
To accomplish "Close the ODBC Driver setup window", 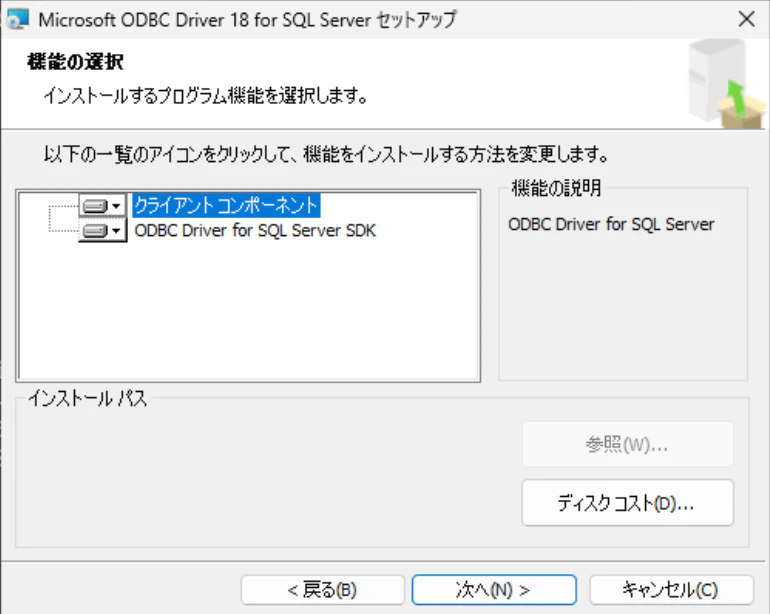I will coord(746,20).
